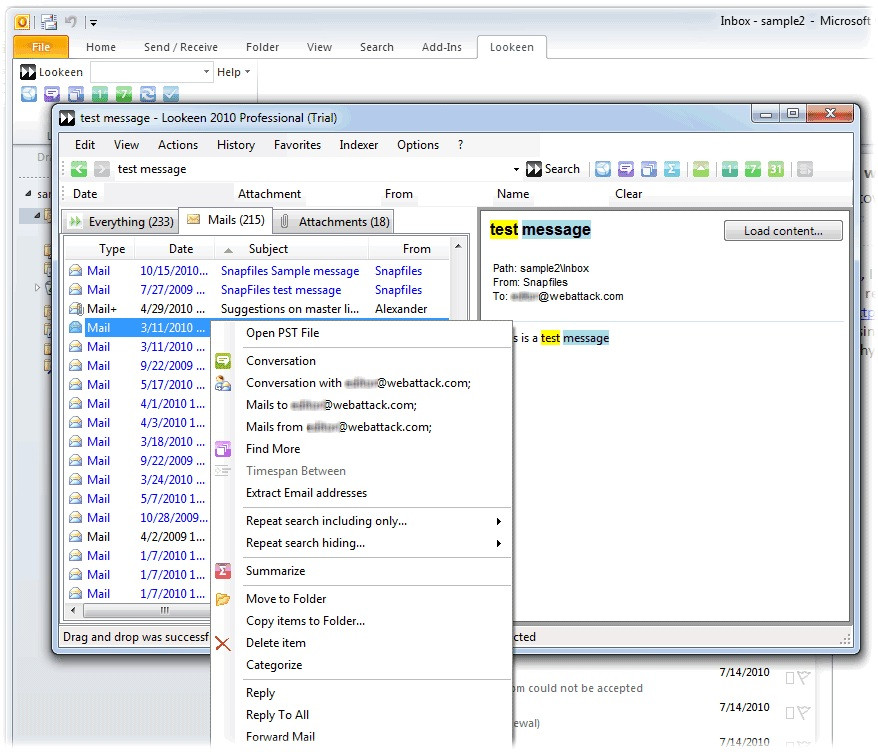Click the Outlook ribbon green calendar 1 icon

pyautogui.click(x=100, y=94)
